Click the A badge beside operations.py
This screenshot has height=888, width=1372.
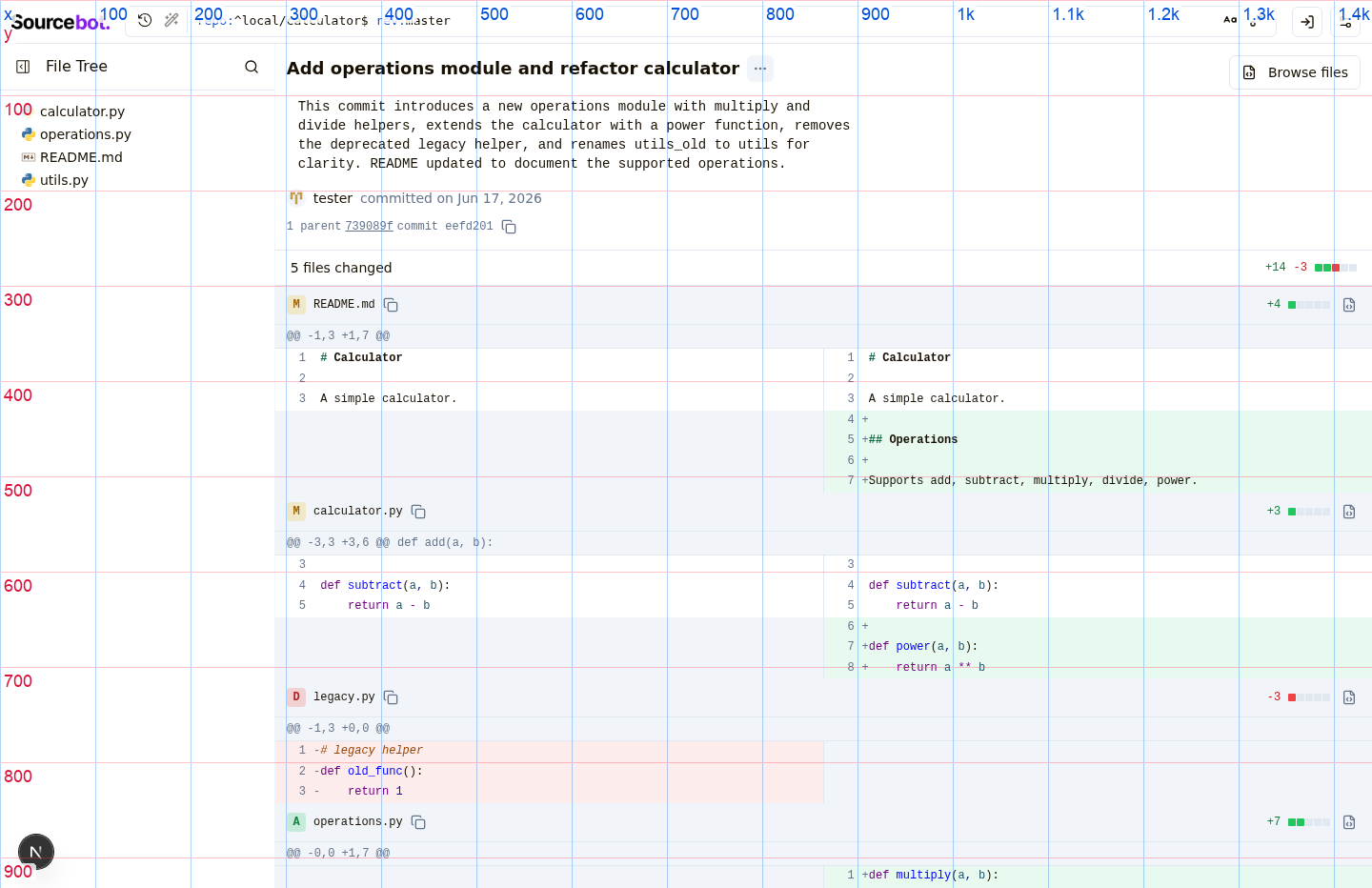pyautogui.click(x=296, y=822)
